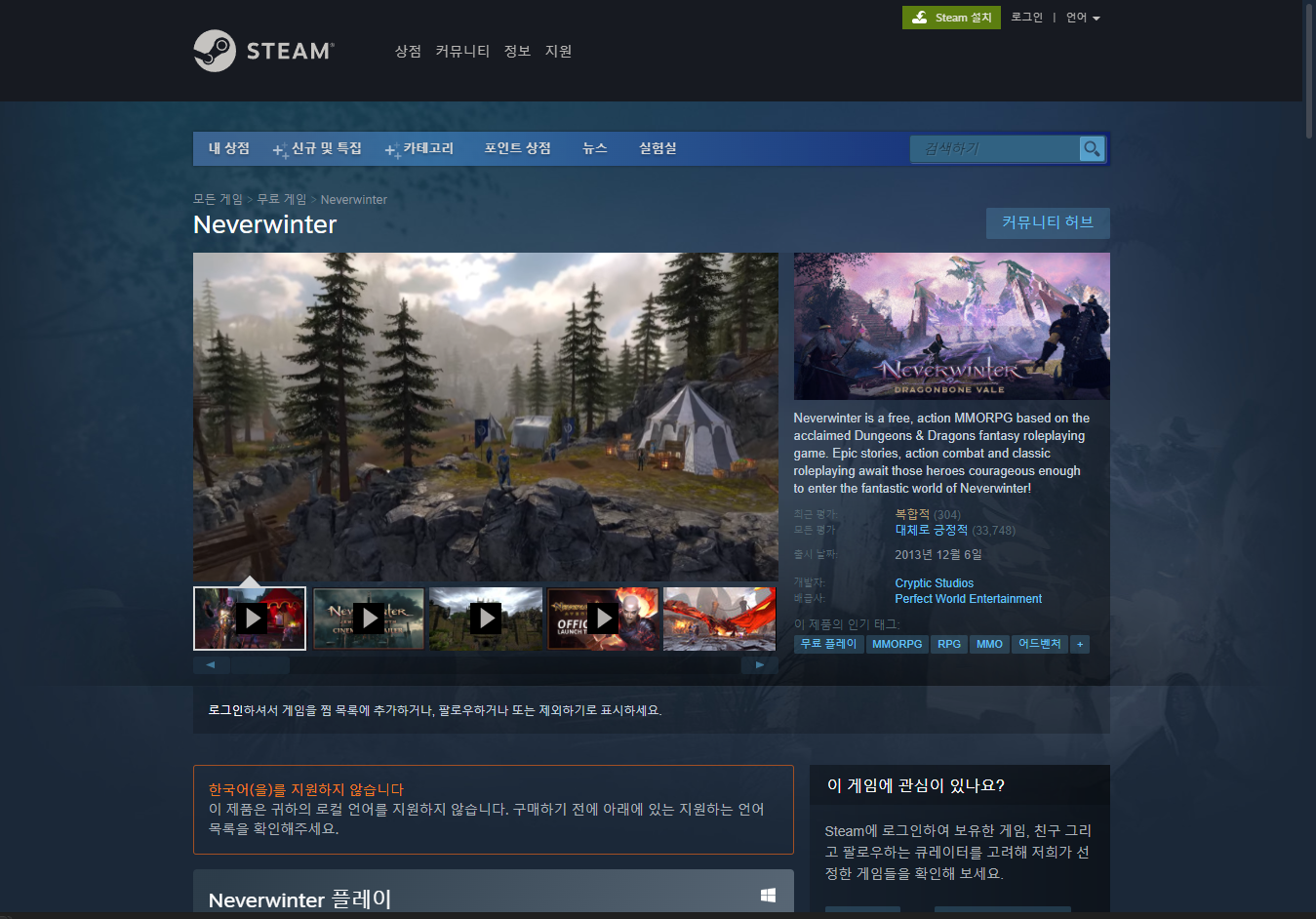Click the main forest camp screenshot
Image resolution: width=1316 pixels, height=919 pixels.
tap(486, 417)
